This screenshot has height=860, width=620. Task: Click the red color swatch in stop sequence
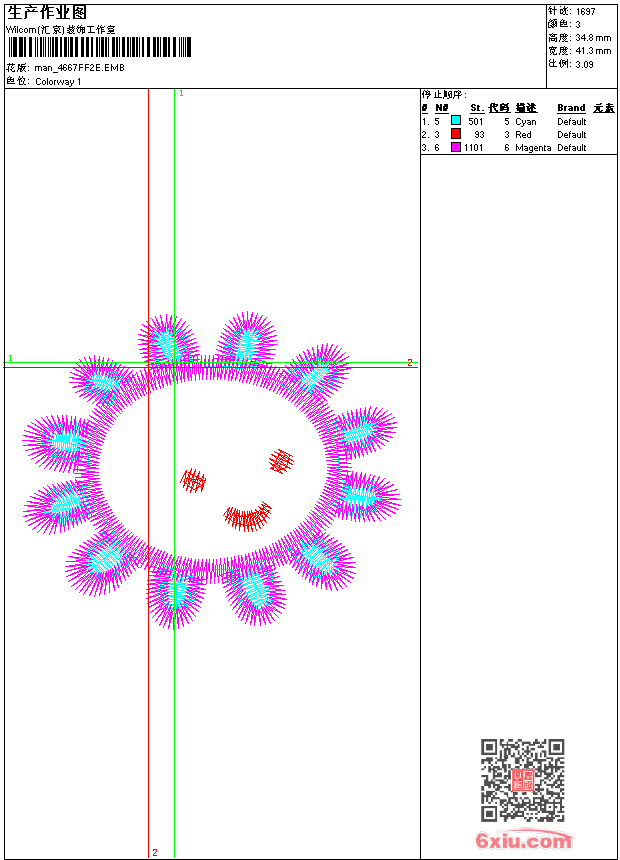[x=455, y=134]
